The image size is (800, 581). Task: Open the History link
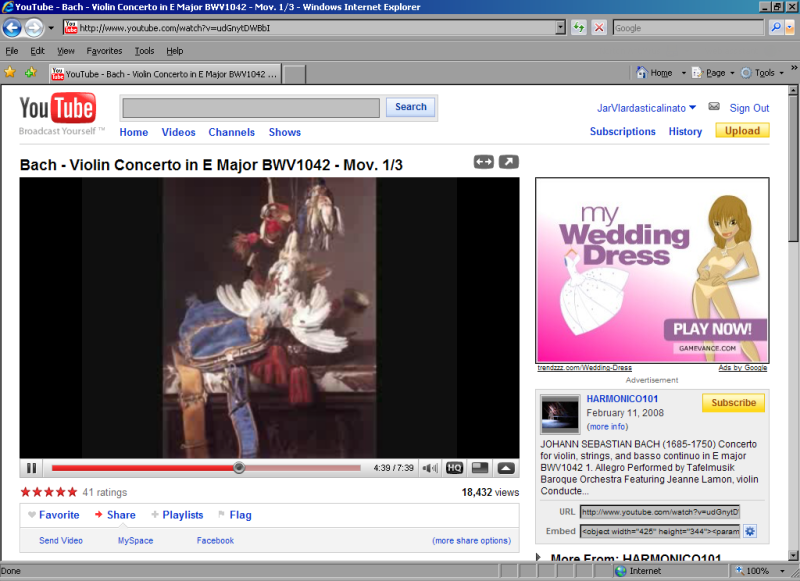(x=685, y=131)
